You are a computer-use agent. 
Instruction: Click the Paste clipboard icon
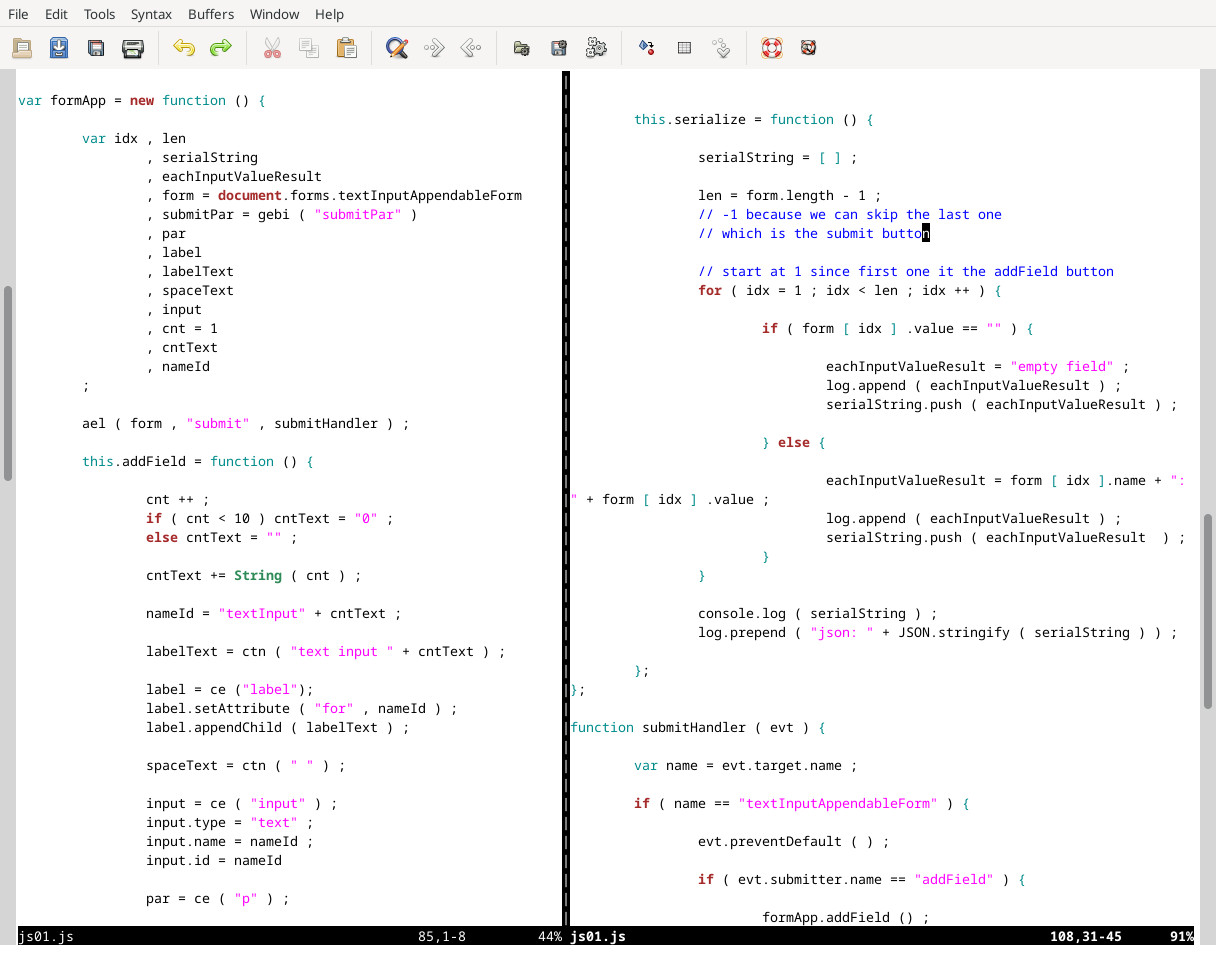pyautogui.click(x=346, y=48)
